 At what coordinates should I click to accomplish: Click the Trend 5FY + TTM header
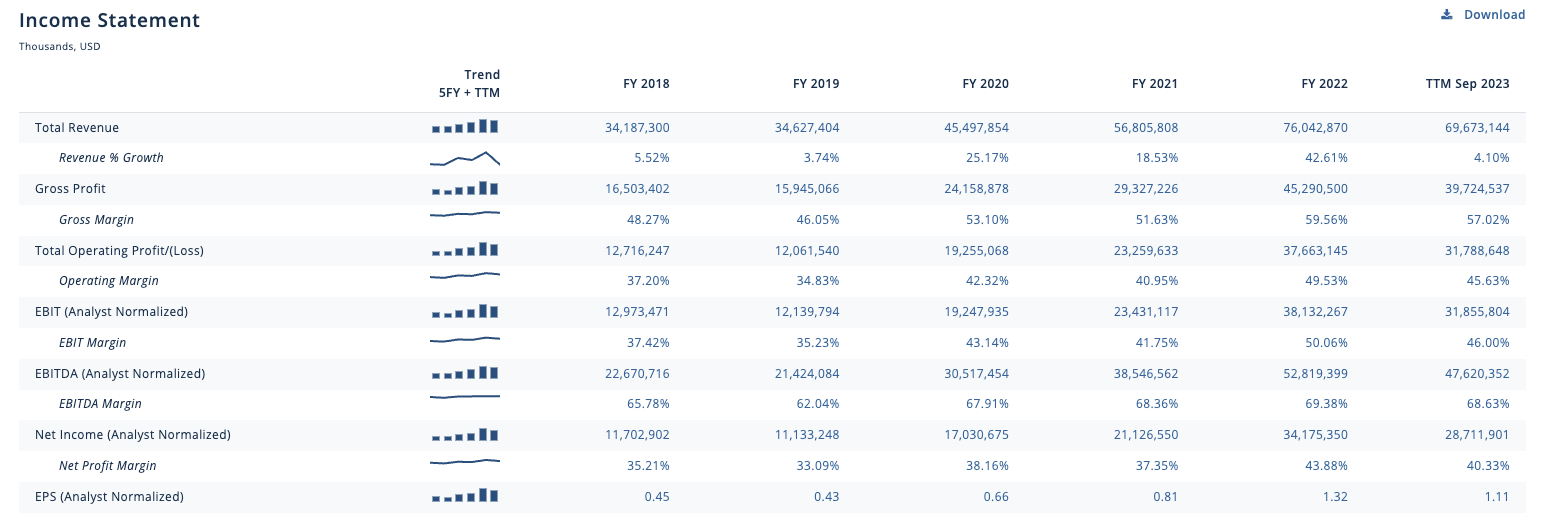click(469, 84)
